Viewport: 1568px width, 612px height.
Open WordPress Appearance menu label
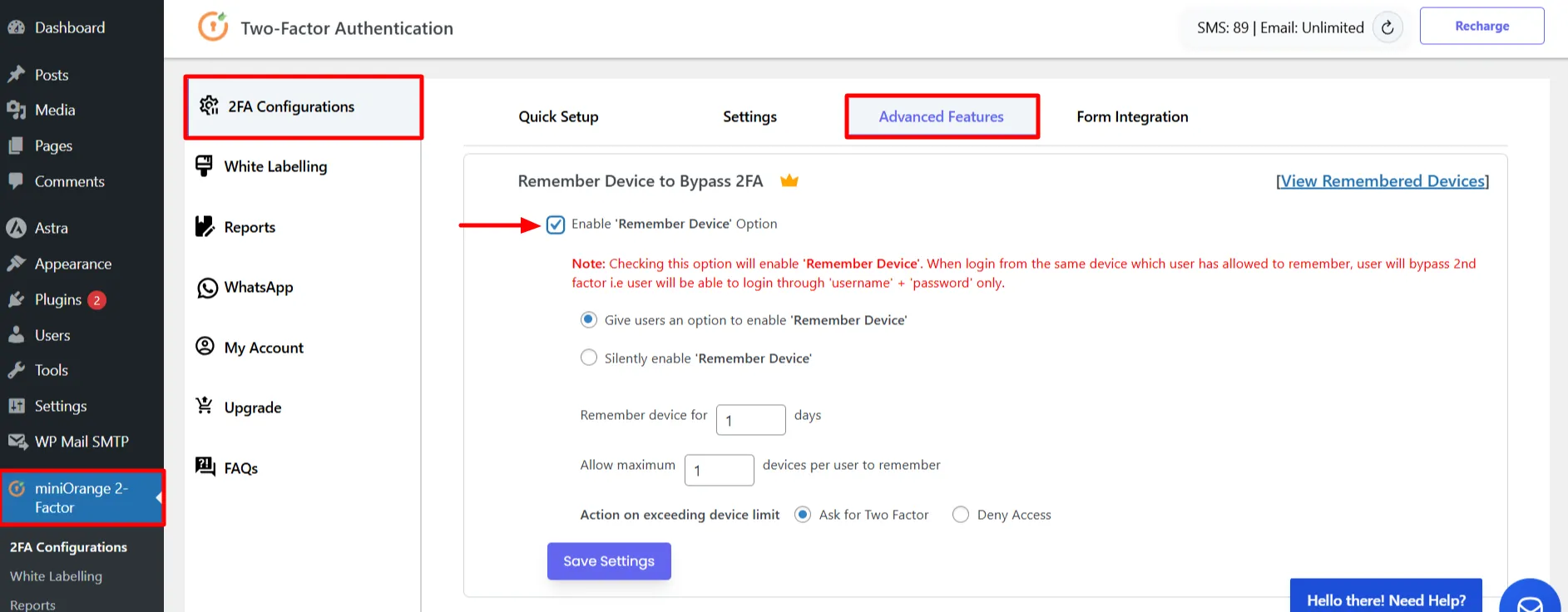tap(73, 264)
